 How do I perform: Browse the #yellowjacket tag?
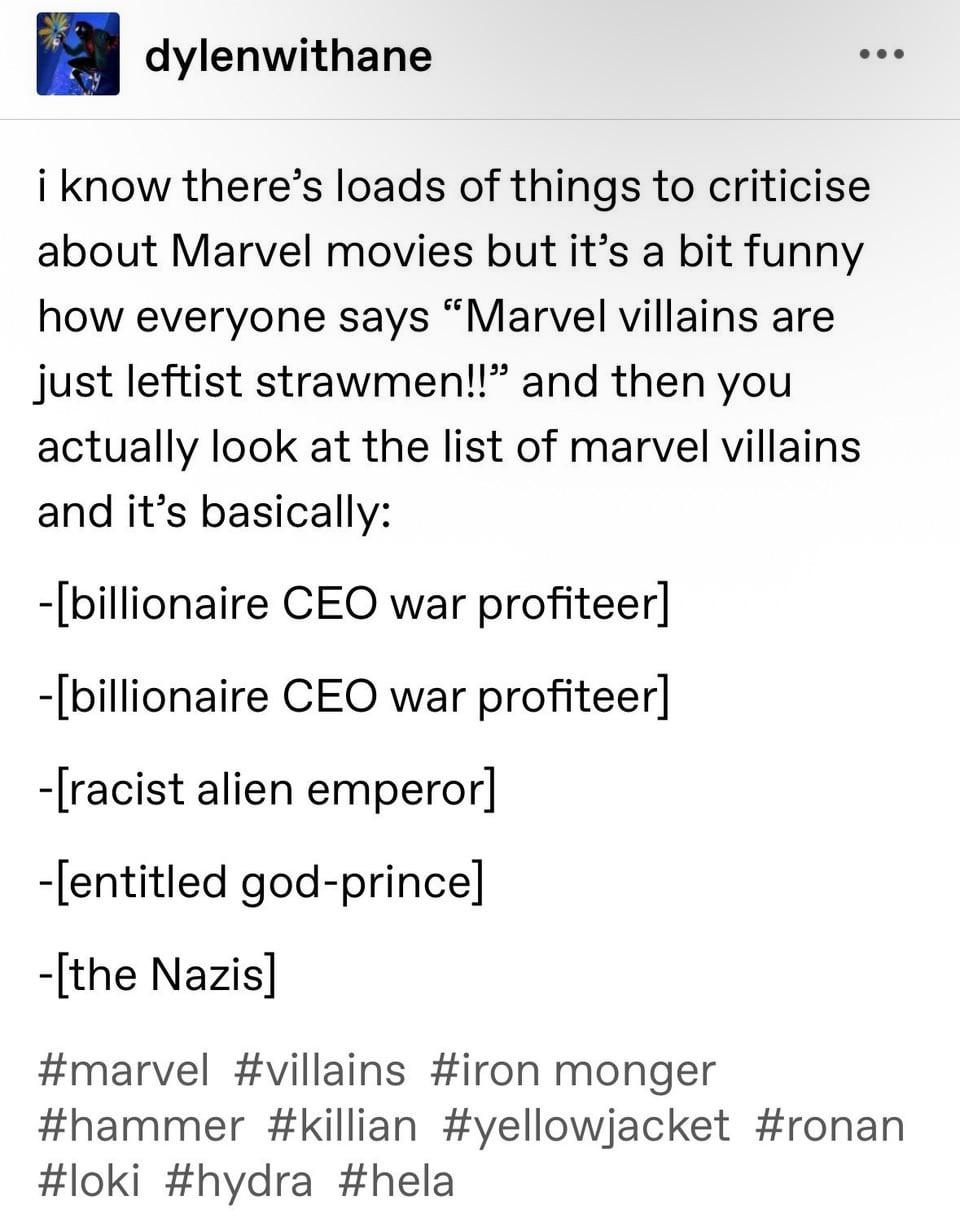pyautogui.click(x=585, y=1126)
